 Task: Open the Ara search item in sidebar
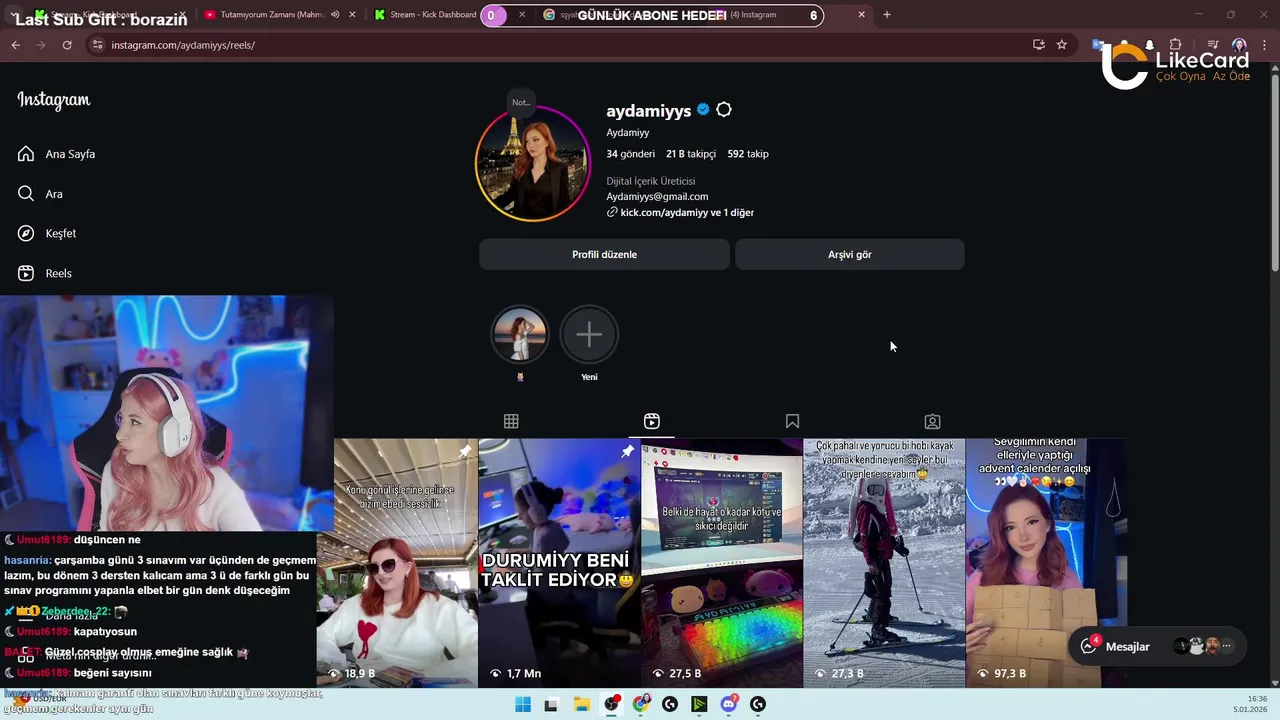click(40, 194)
